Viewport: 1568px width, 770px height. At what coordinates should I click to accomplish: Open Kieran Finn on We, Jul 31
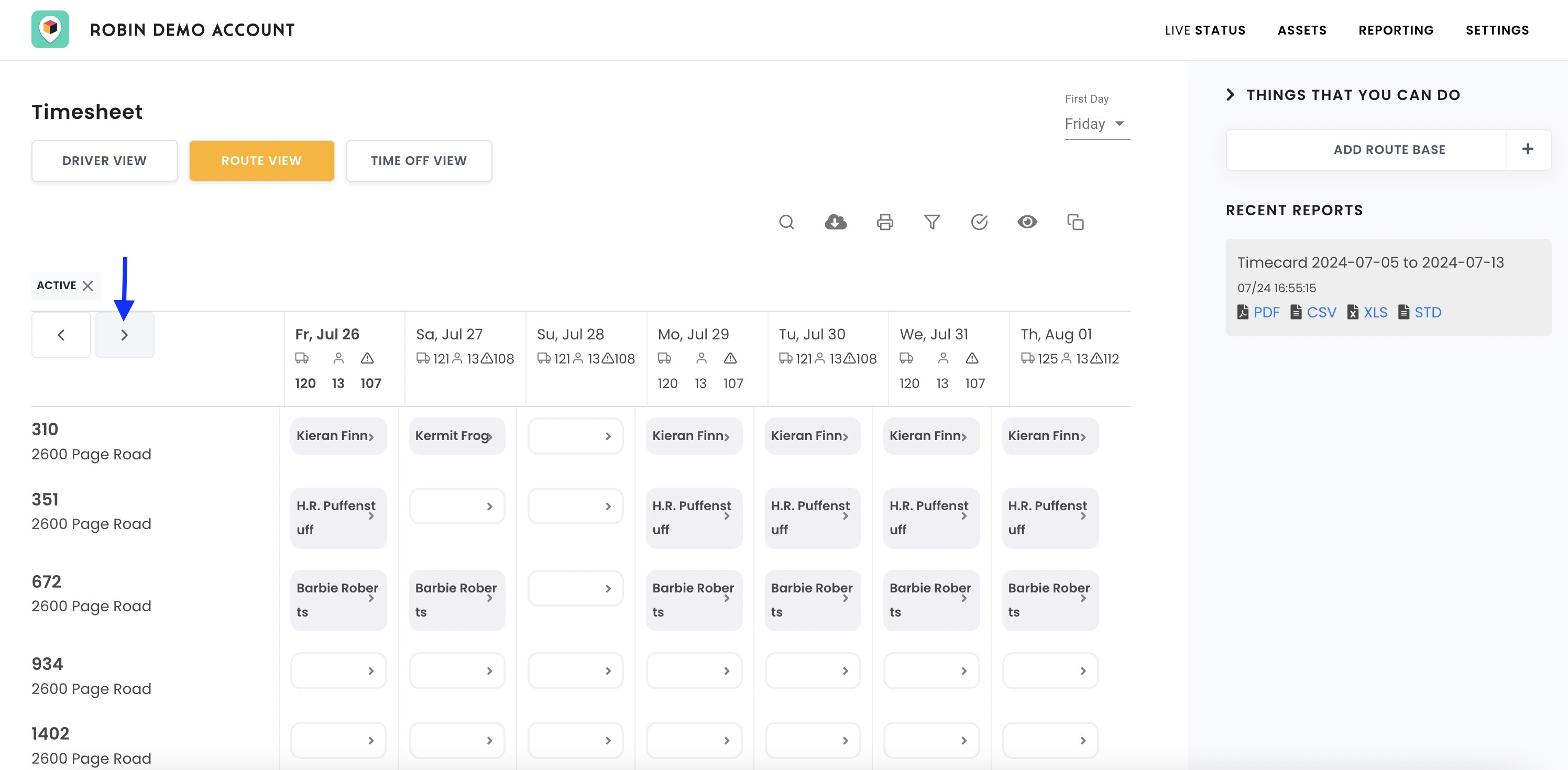(931, 436)
